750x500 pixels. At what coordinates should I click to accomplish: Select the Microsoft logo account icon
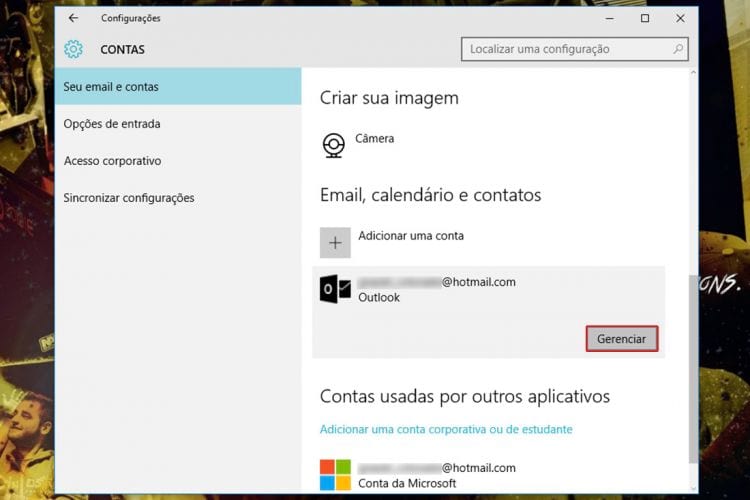click(335, 475)
